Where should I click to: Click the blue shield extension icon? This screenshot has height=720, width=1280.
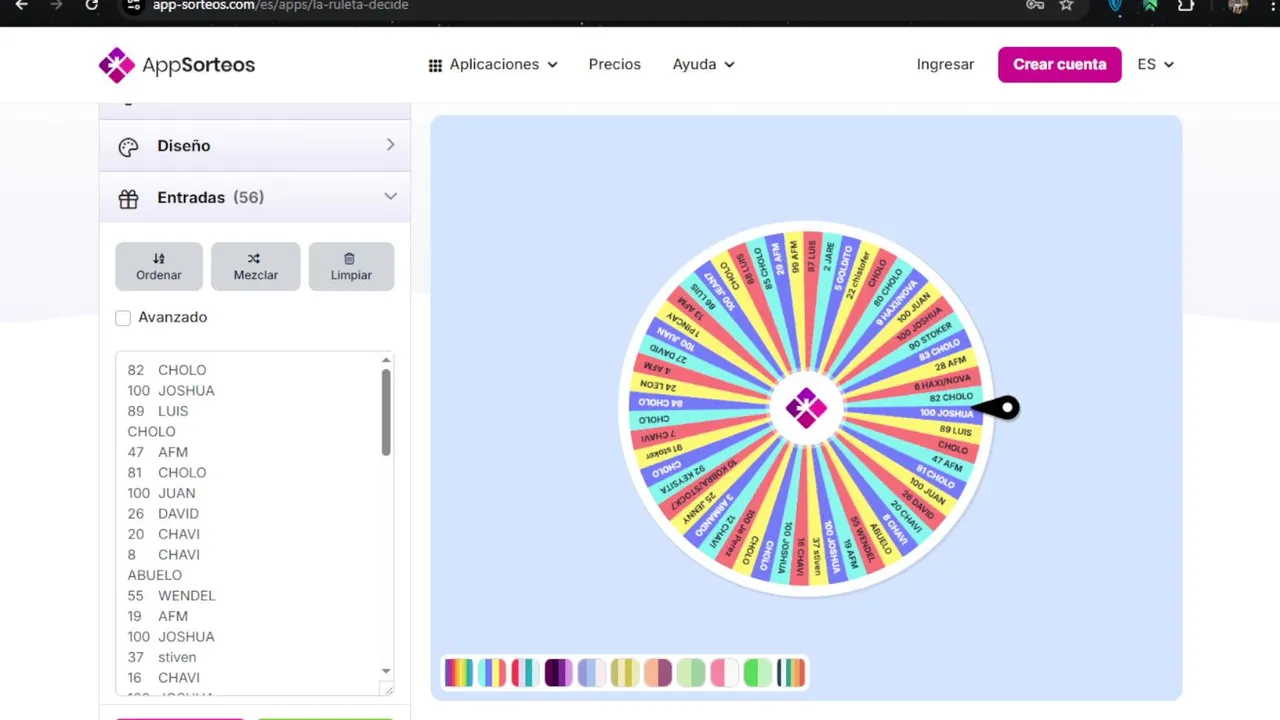coord(1116,5)
